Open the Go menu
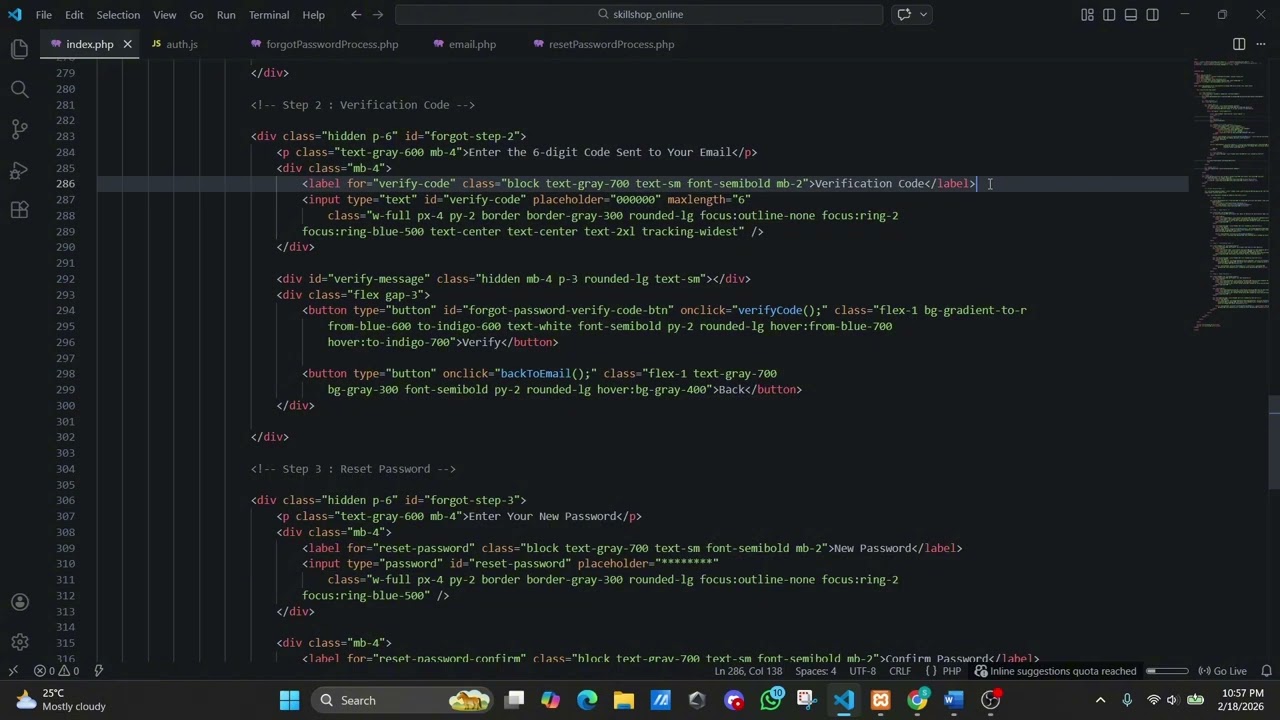This screenshot has height=720, width=1280. [196, 15]
